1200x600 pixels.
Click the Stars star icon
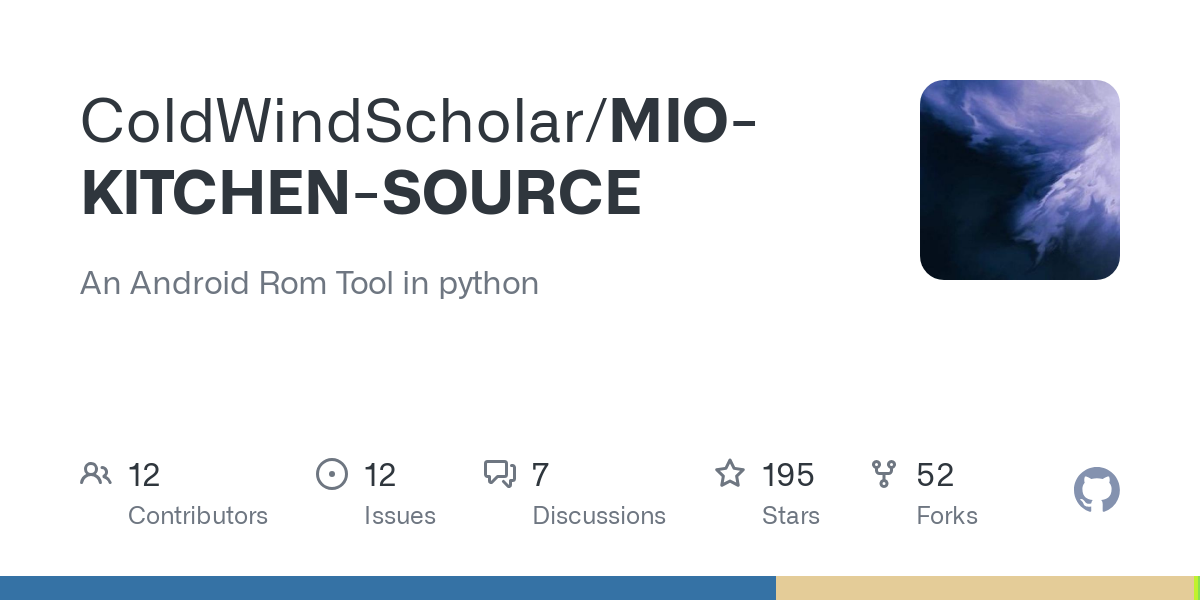click(x=730, y=473)
